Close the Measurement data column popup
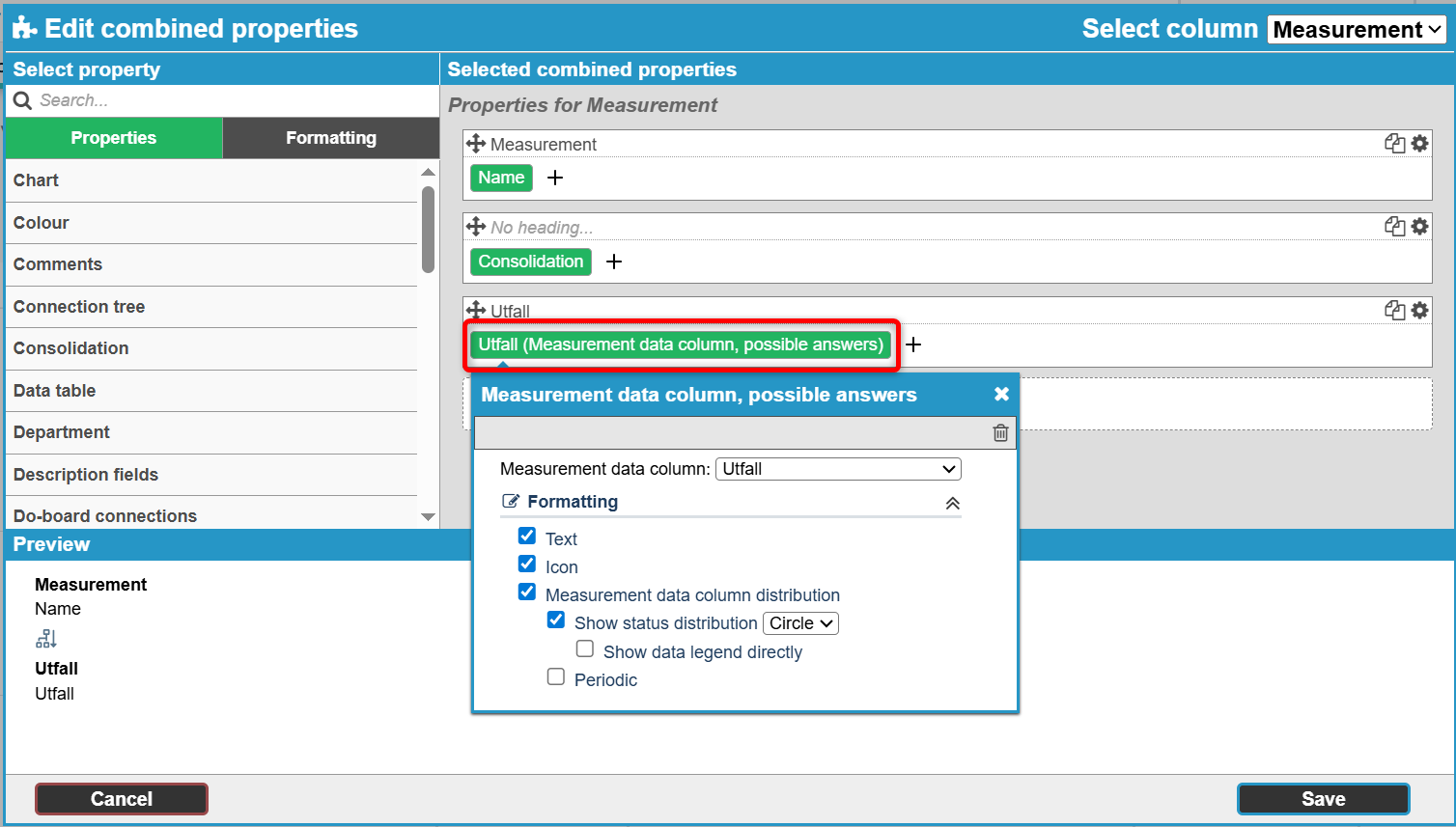This screenshot has width=1456, height=827. pos(1001,394)
